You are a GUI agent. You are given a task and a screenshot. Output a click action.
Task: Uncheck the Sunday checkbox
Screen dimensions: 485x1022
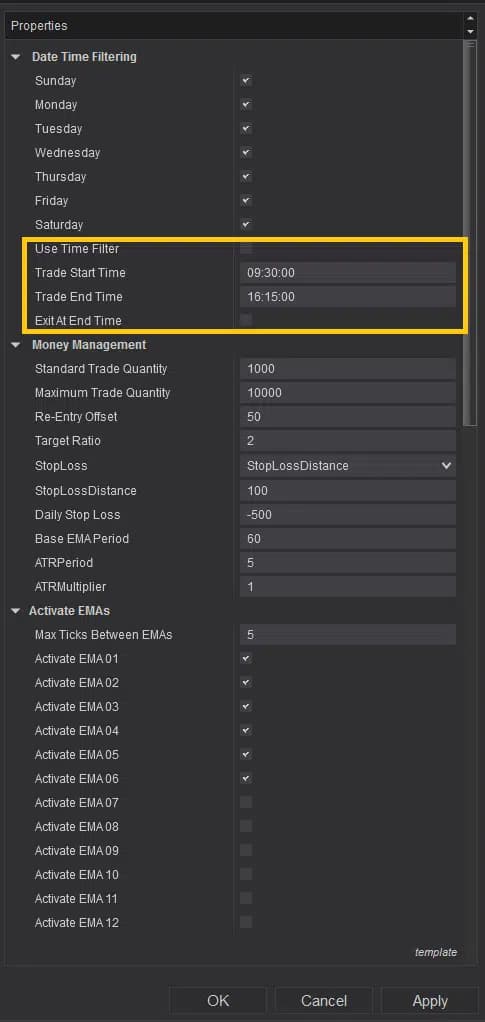click(246, 81)
